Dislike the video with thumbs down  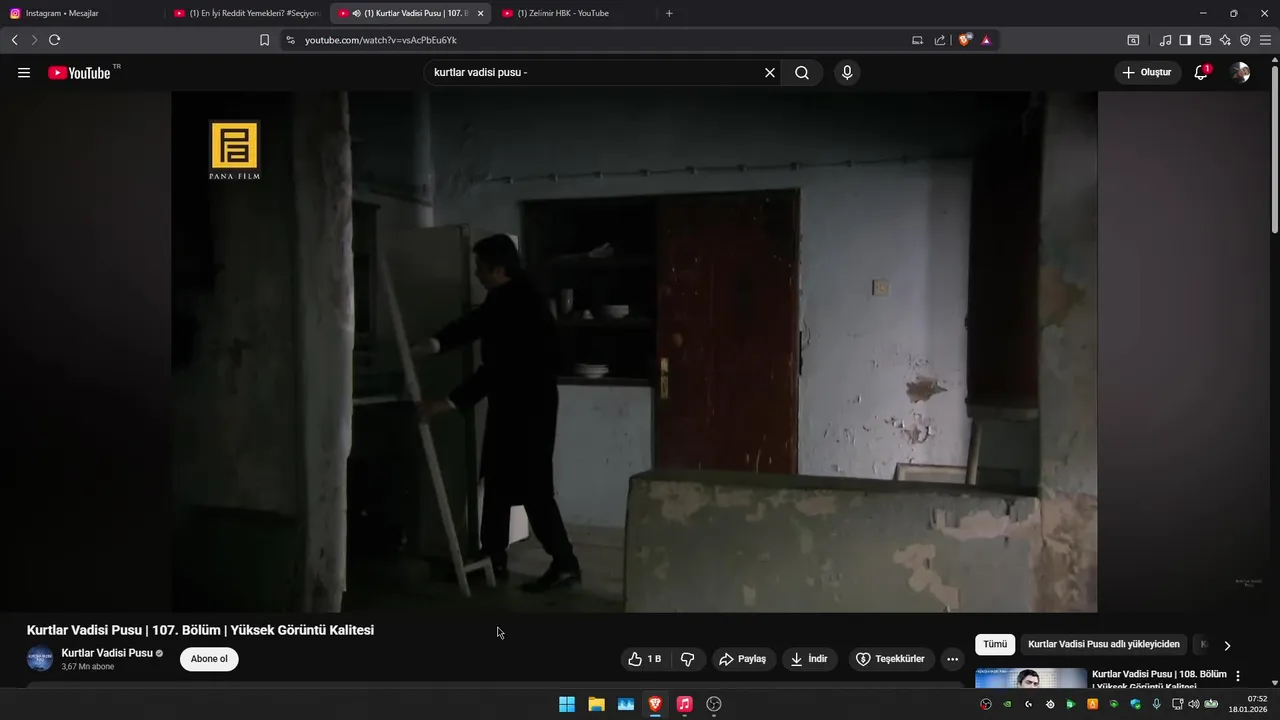click(688, 659)
